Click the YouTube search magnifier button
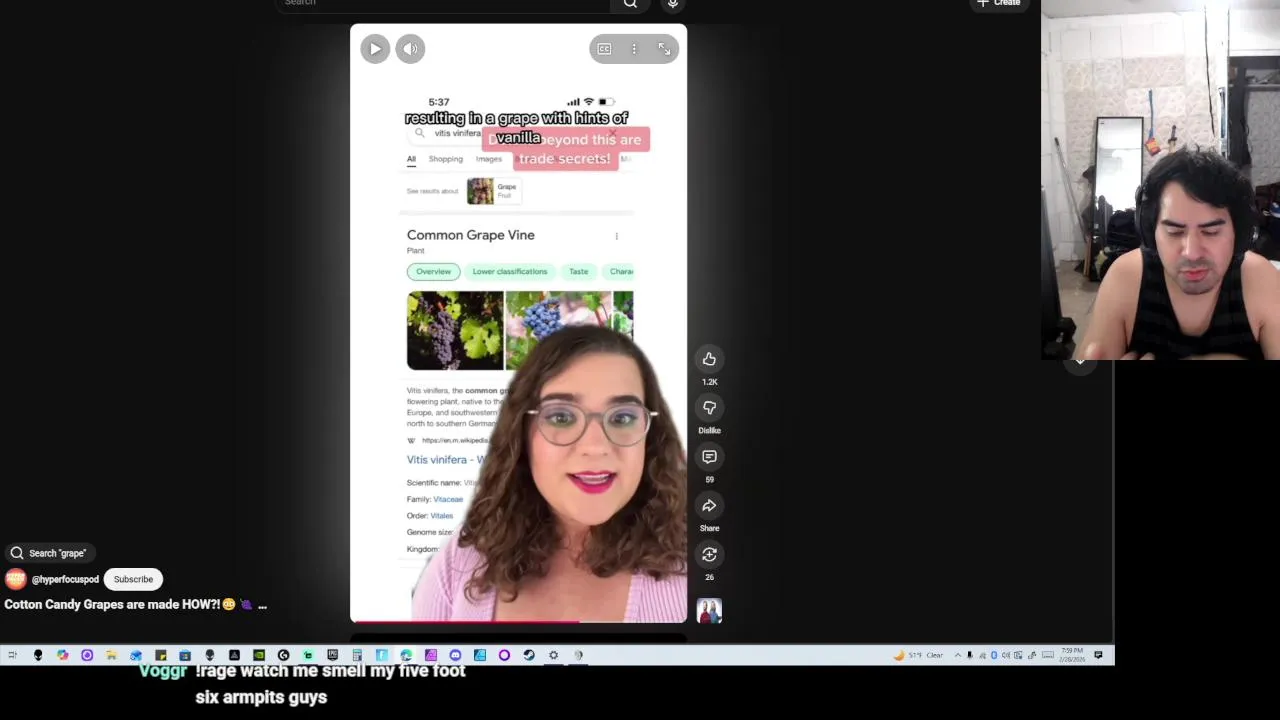This screenshot has width=1280, height=720. (630, 4)
